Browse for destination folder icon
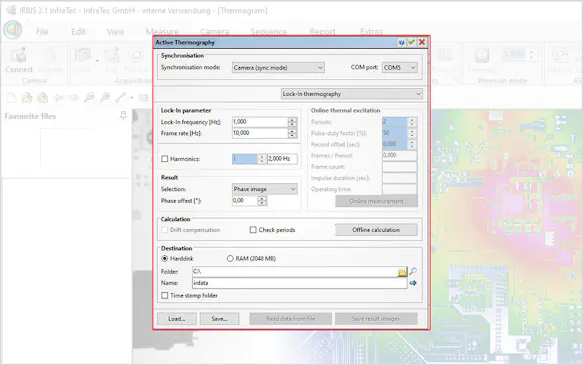This screenshot has width=583, height=365. click(x=402, y=272)
